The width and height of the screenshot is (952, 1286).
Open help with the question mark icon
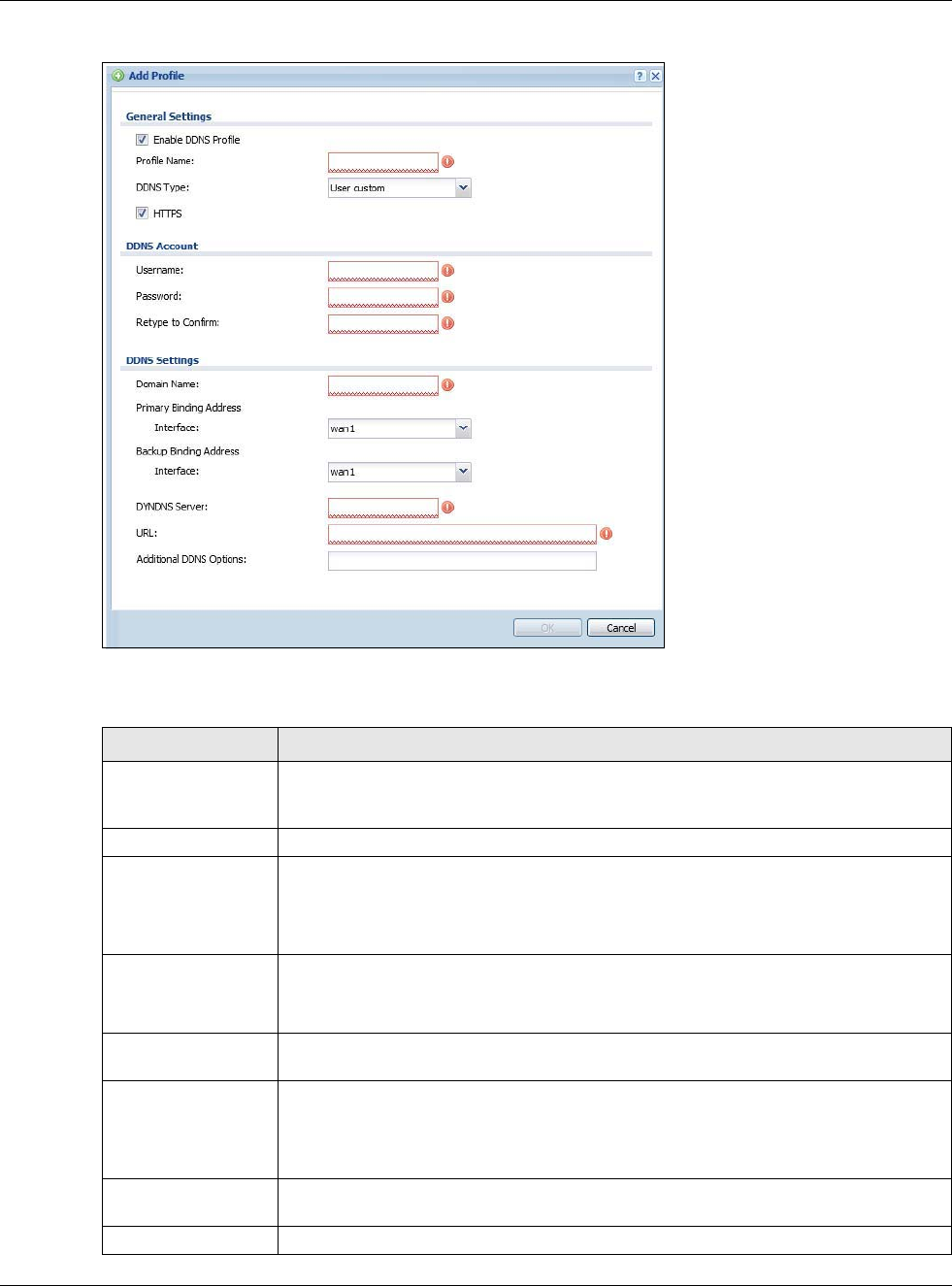[640, 76]
